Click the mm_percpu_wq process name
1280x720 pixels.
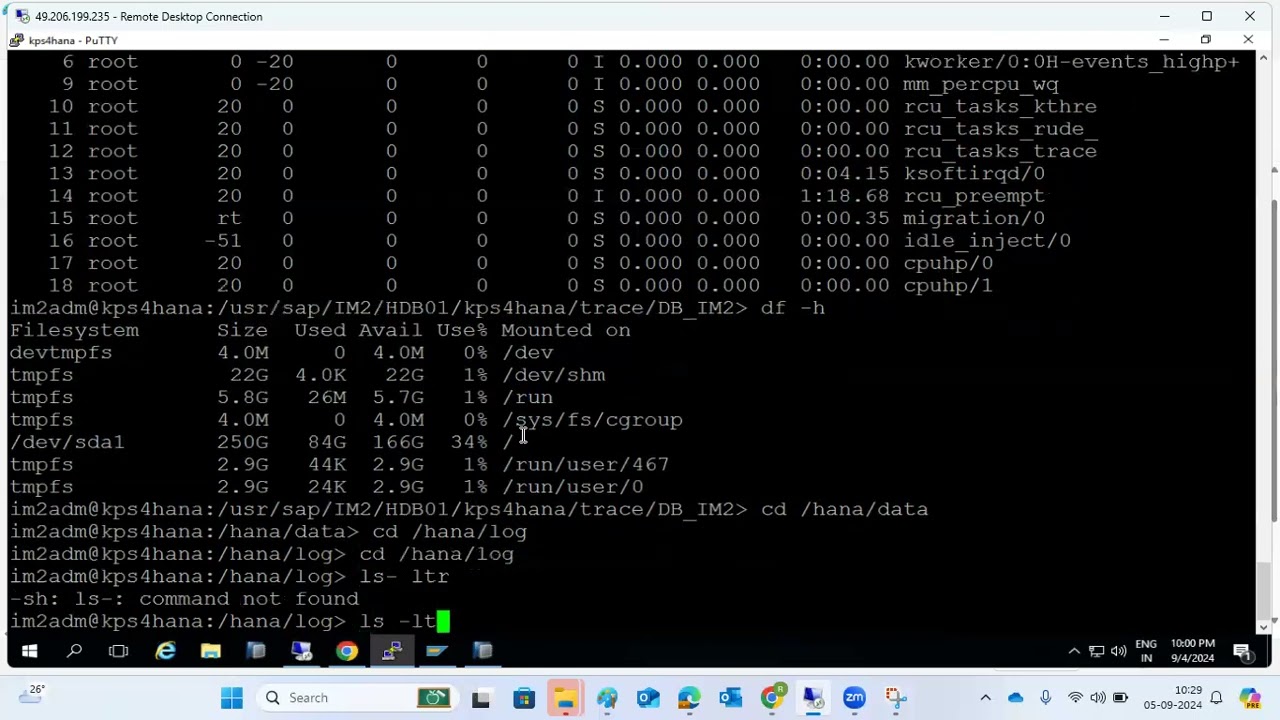click(980, 84)
